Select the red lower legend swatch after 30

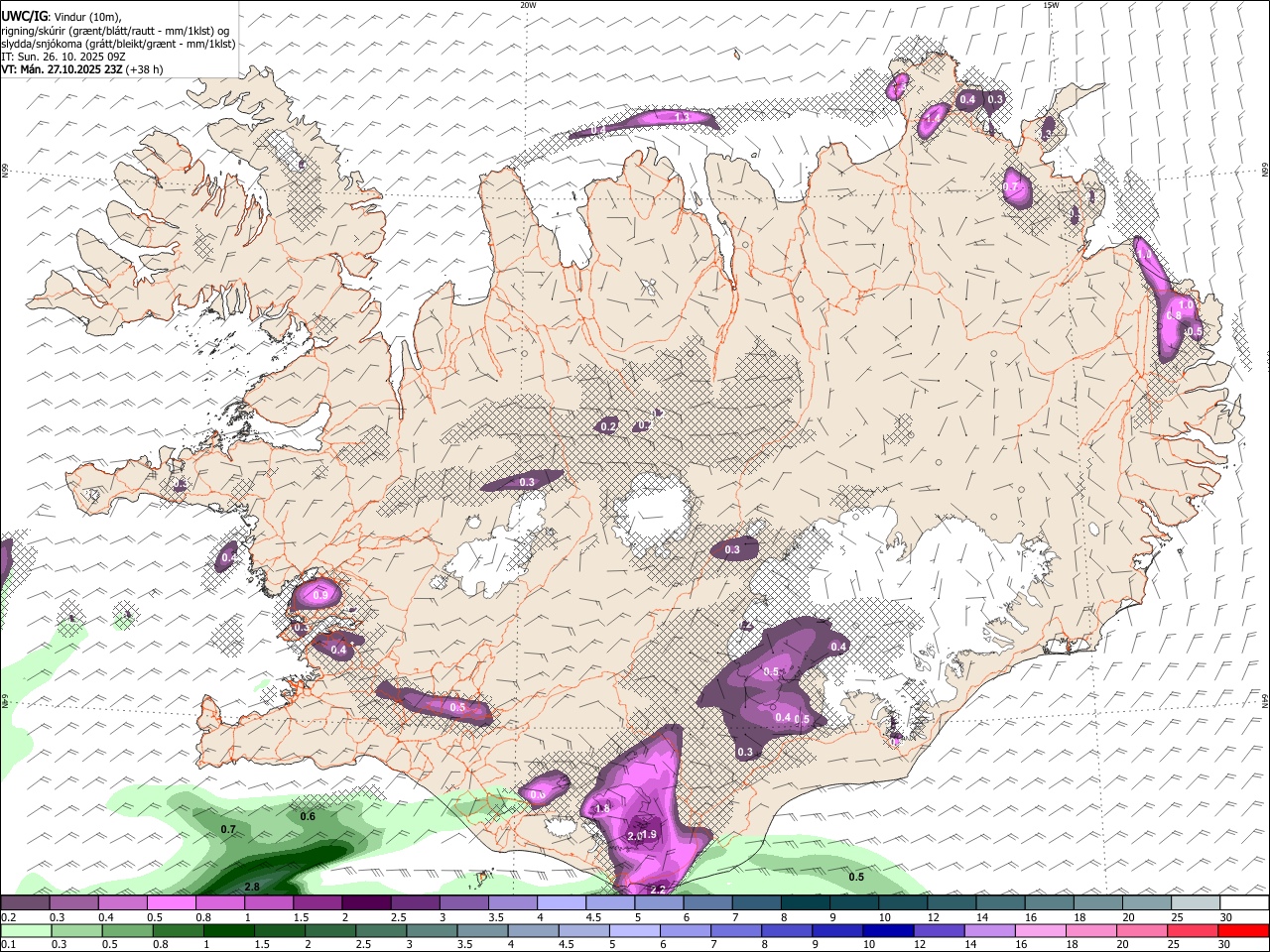[1243, 930]
